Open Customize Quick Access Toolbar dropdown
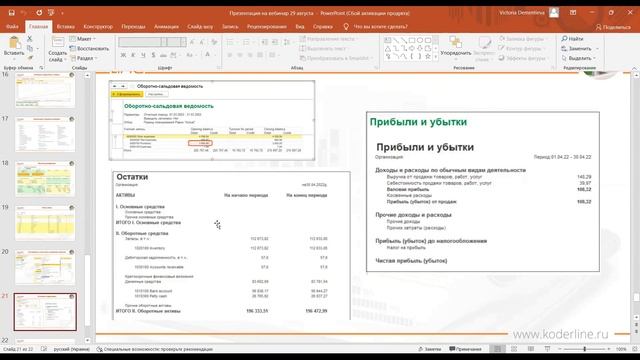This screenshot has width=640, height=360. (62, 13)
